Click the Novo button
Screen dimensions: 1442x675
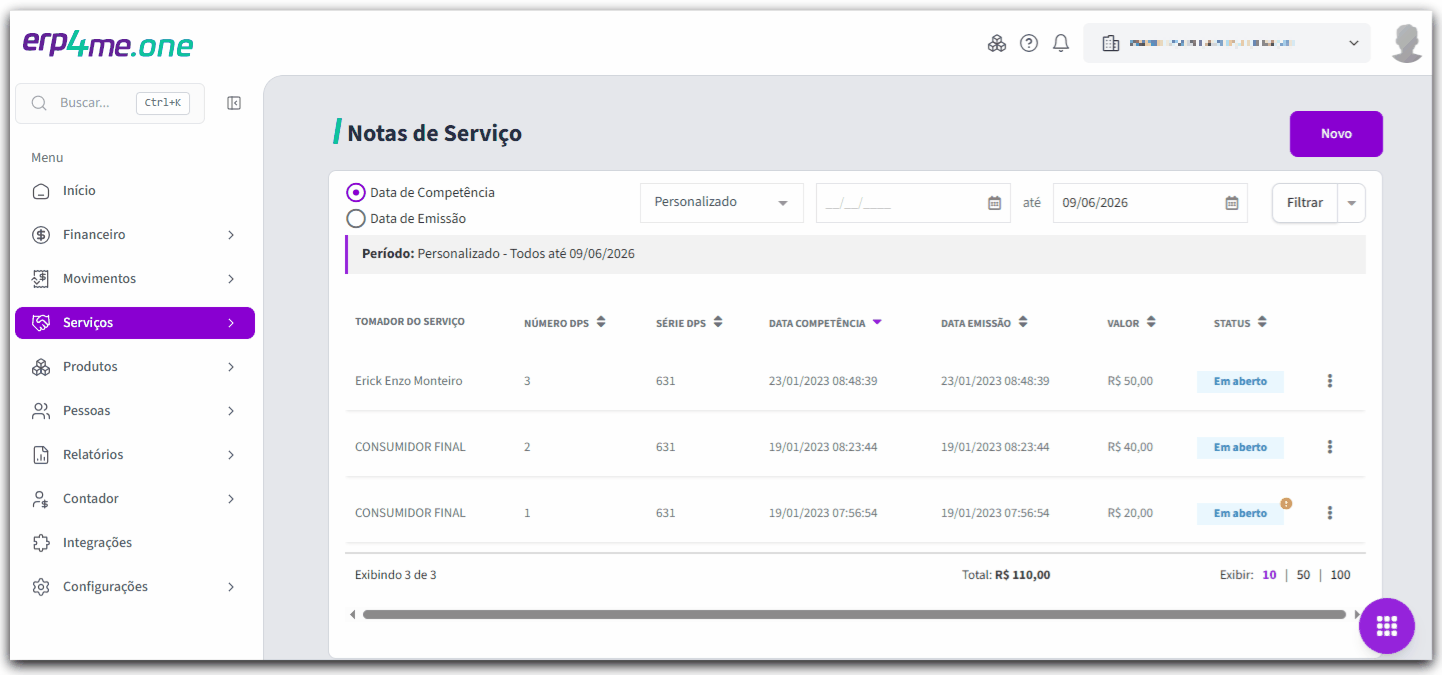click(1336, 134)
